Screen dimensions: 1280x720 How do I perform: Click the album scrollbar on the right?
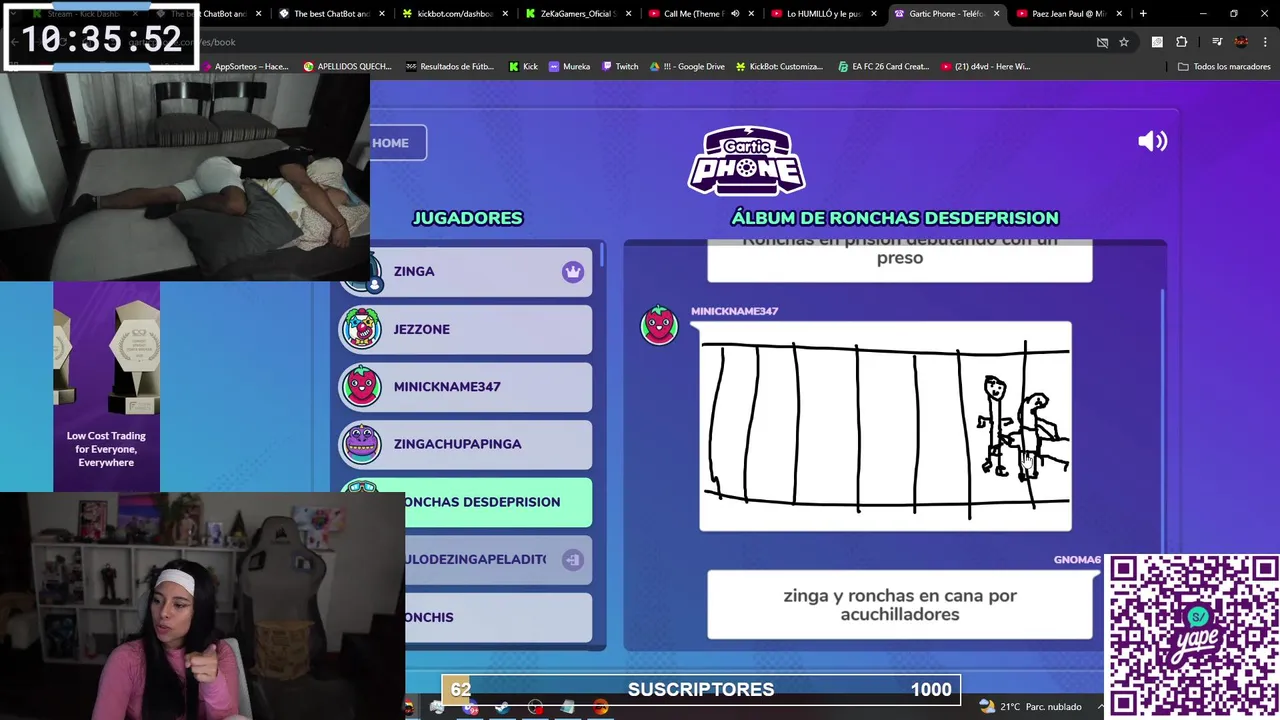[x=1163, y=420]
